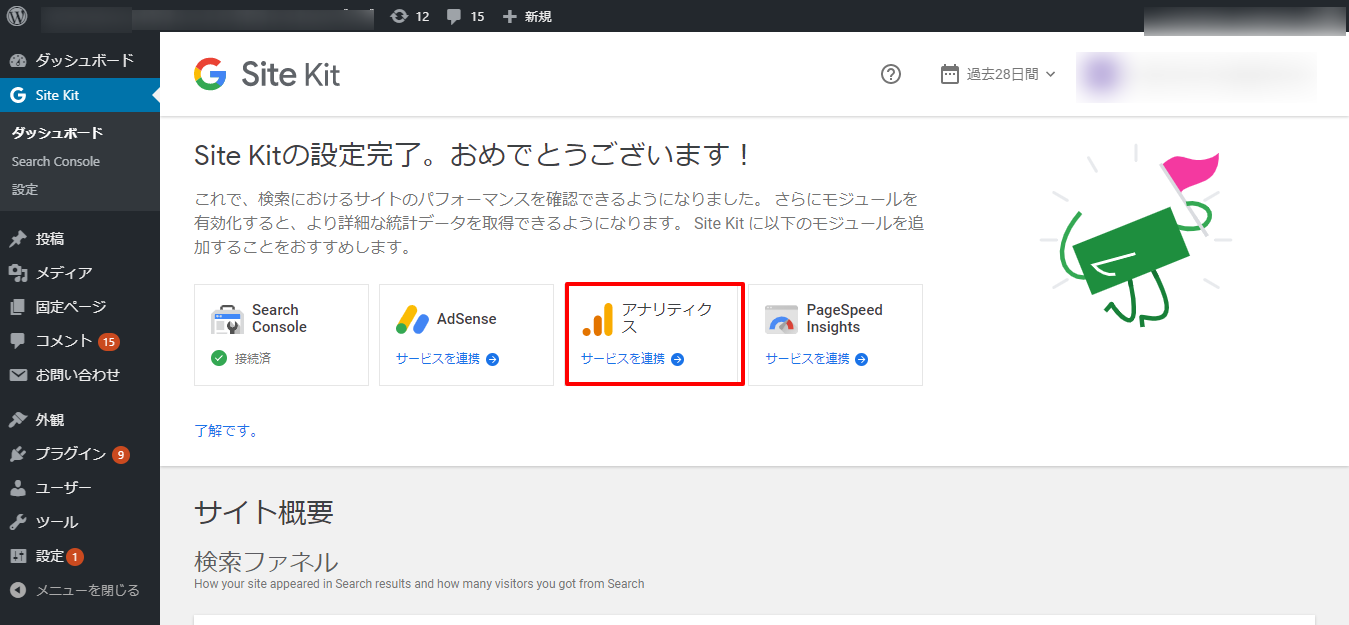1349x625 pixels.
Task: Click the メディア icon in sidebar
Action: (18, 273)
